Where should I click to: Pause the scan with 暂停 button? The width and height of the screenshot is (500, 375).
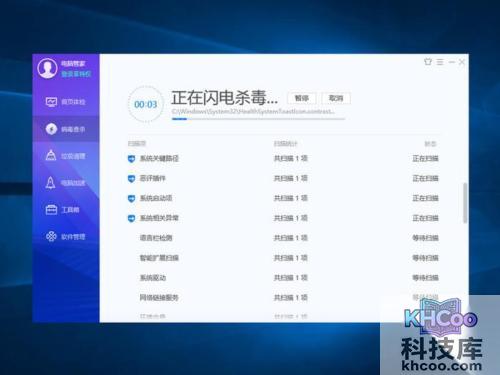302,98
